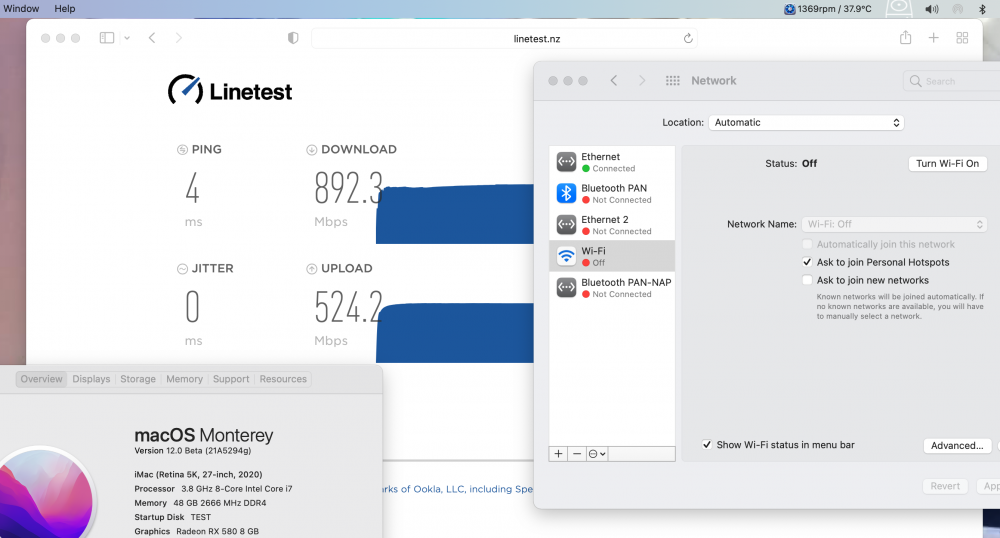Open the Location dropdown set to Automatic
This screenshot has height=538, width=1000.
[806, 122]
